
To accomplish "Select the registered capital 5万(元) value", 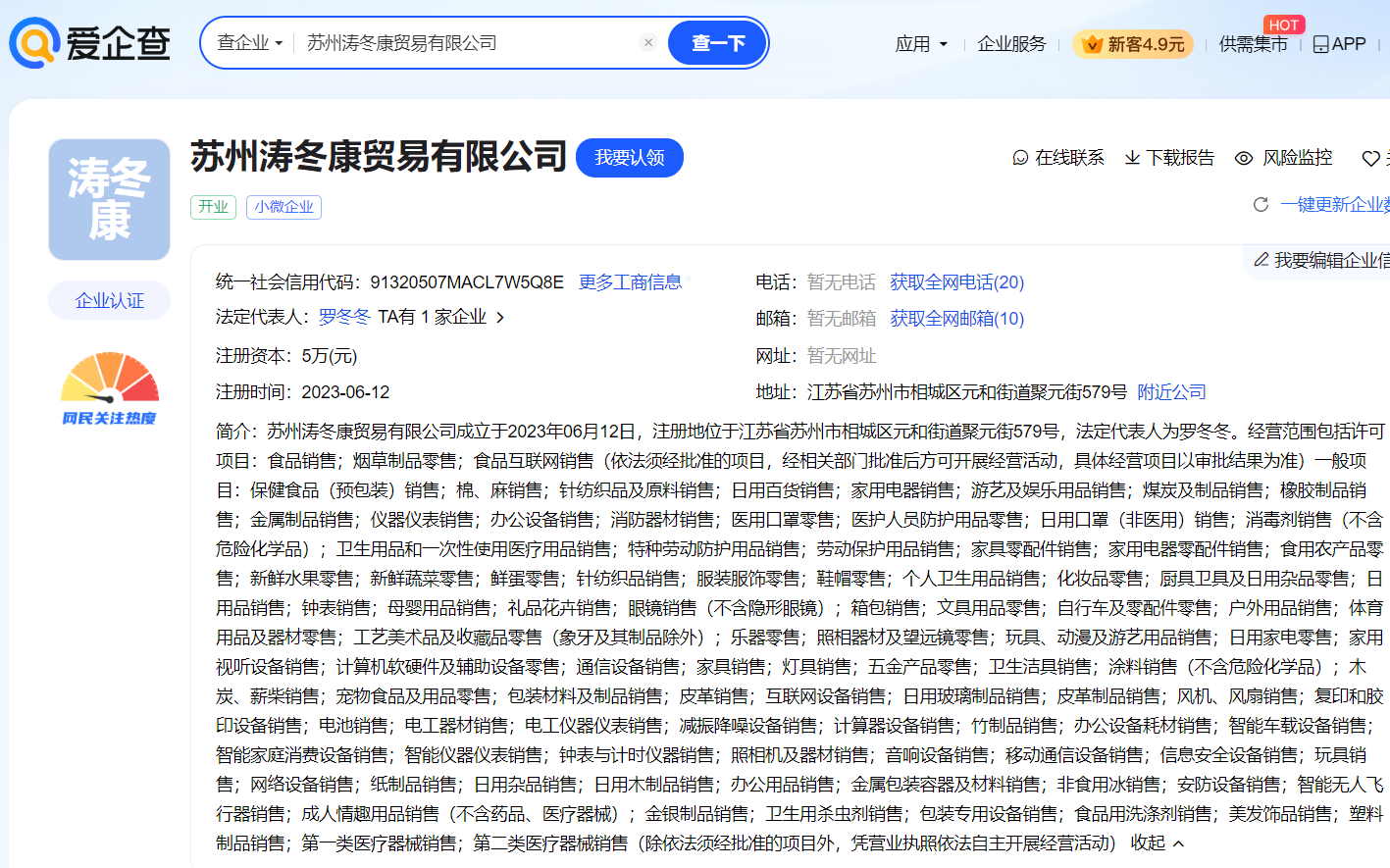I will (x=330, y=356).
